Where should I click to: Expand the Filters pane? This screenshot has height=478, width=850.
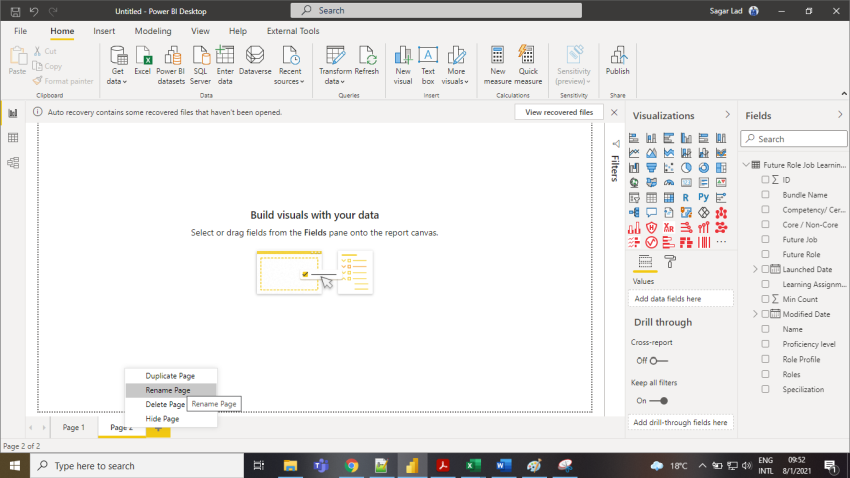pyautogui.click(x=616, y=144)
